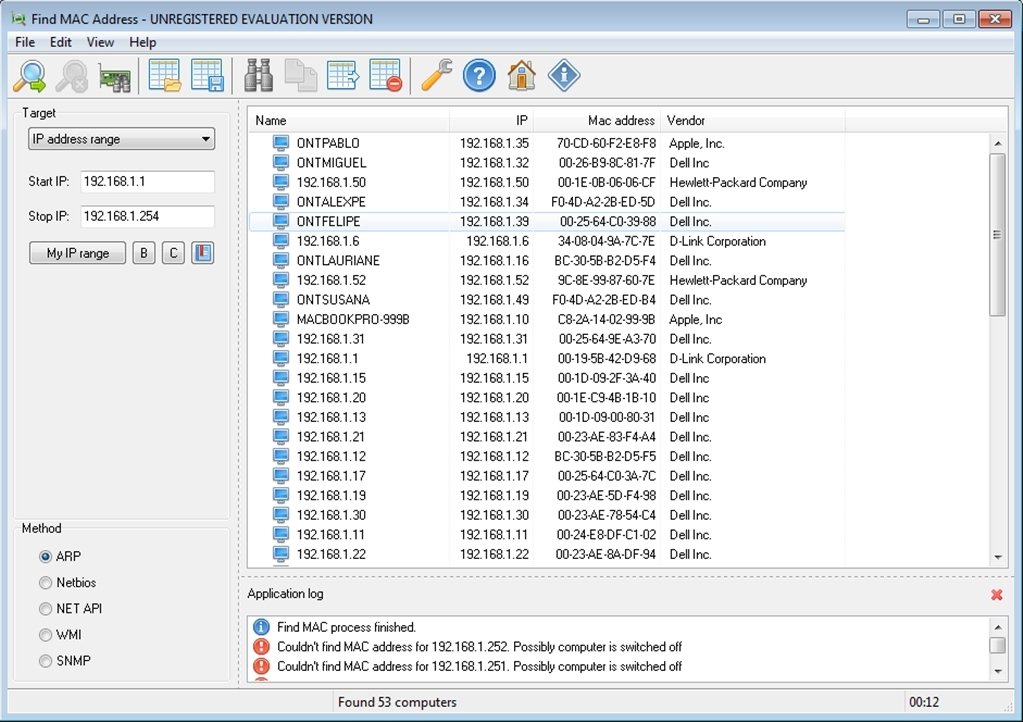Click computer icon beside ONTLAURIANE

click(x=281, y=260)
